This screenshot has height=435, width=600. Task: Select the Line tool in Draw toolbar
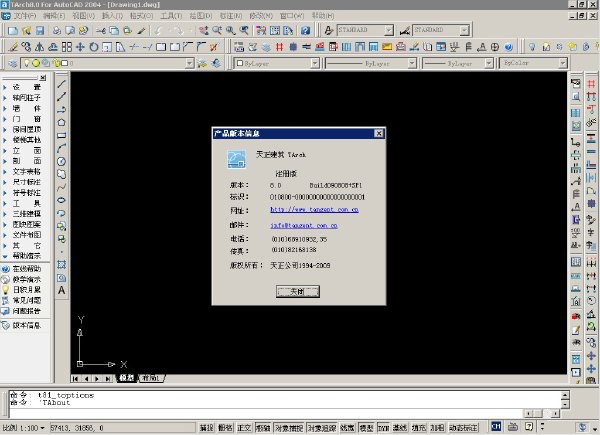click(62, 84)
